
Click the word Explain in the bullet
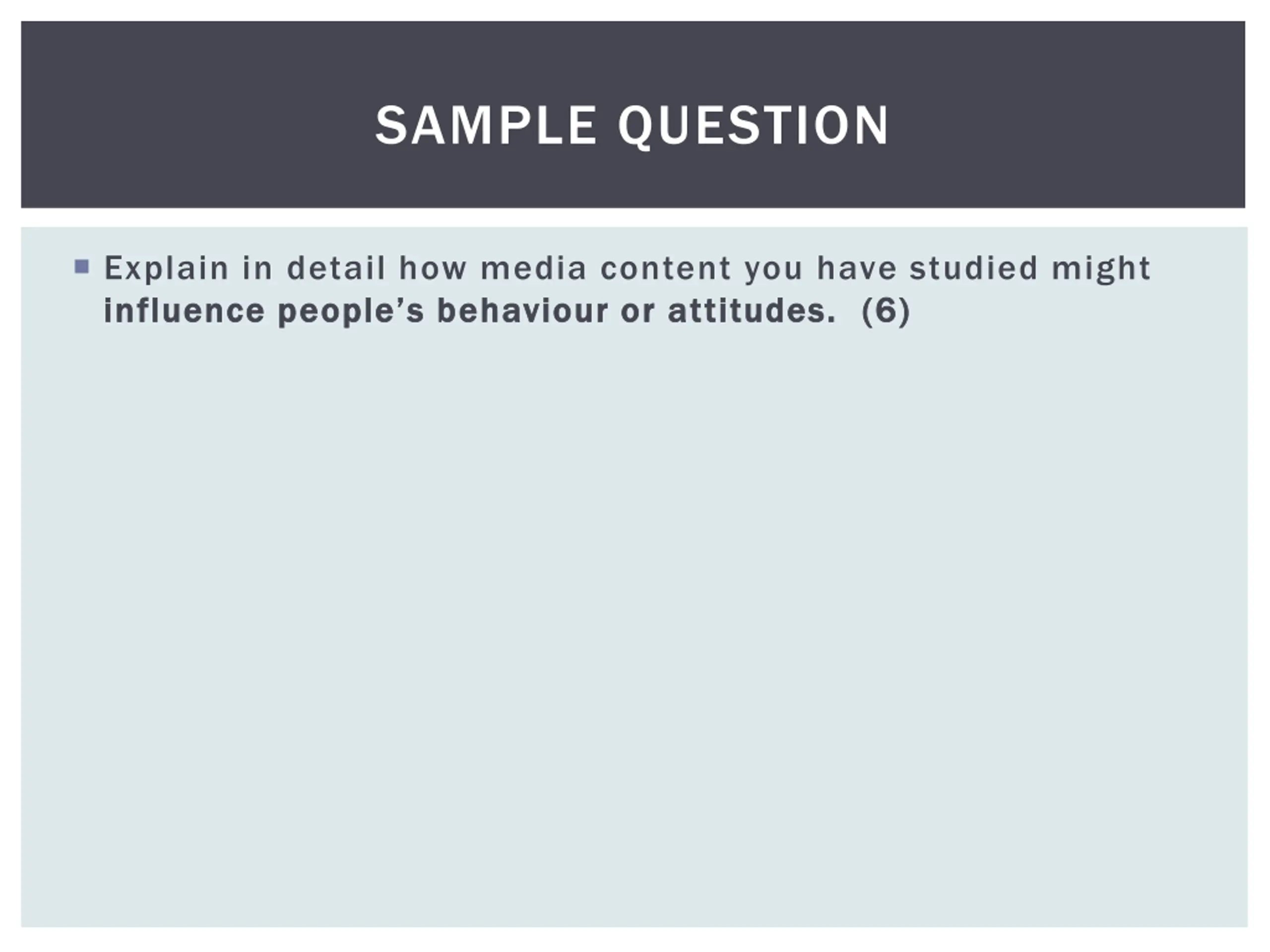167,269
